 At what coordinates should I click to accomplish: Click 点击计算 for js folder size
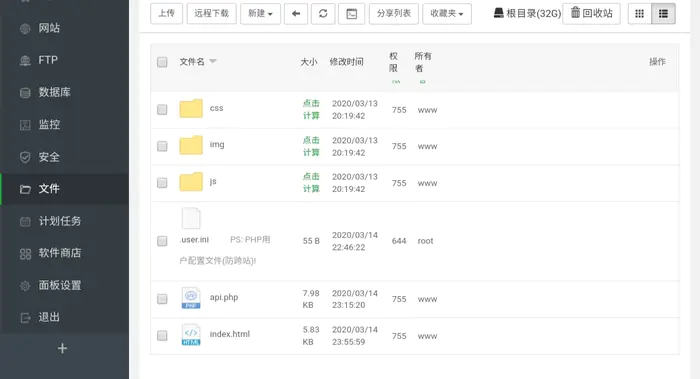point(311,183)
